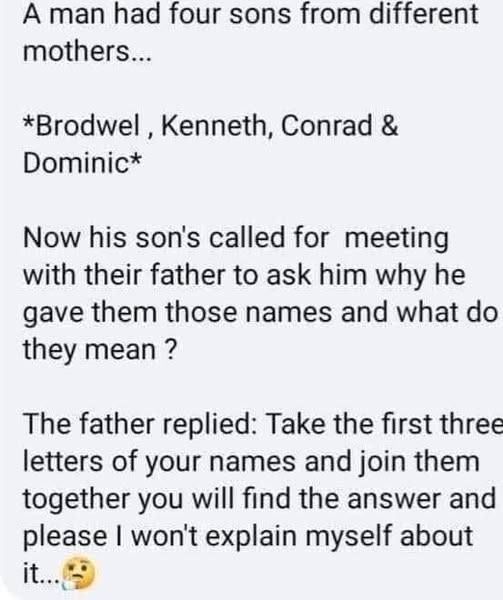Click the question mark after 'they mean'
Viewport: 503px width, 600px height.
coord(172,349)
